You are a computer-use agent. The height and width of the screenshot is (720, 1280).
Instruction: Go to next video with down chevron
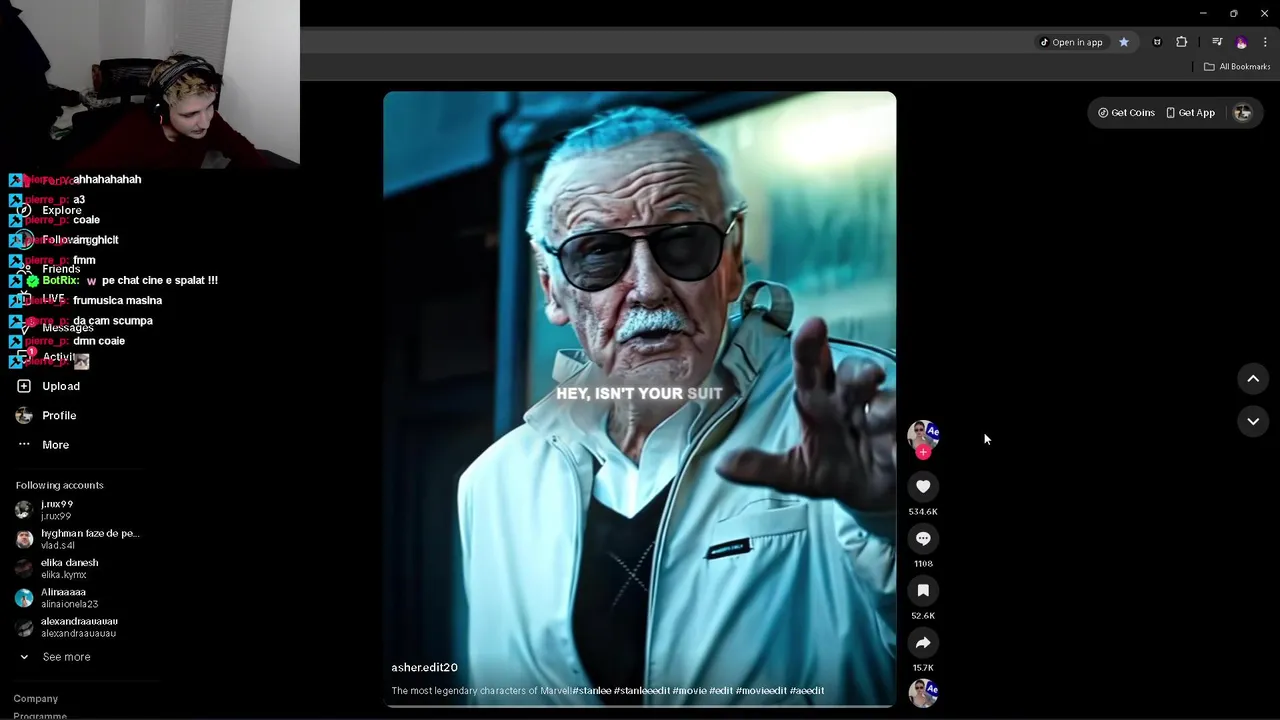click(x=1253, y=422)
